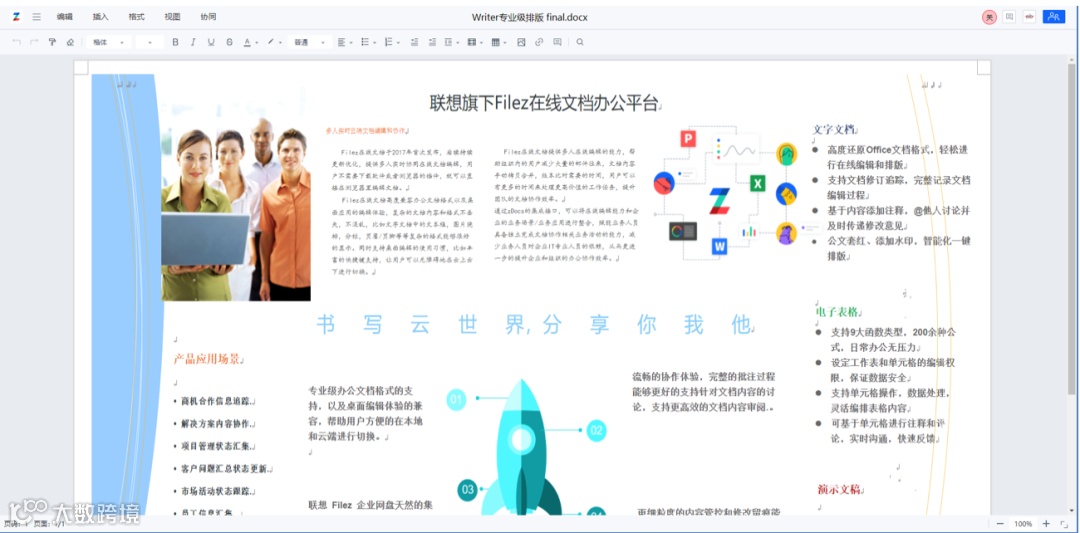
Task: Click the track changes icon at top right
Action: (1029, 17)
